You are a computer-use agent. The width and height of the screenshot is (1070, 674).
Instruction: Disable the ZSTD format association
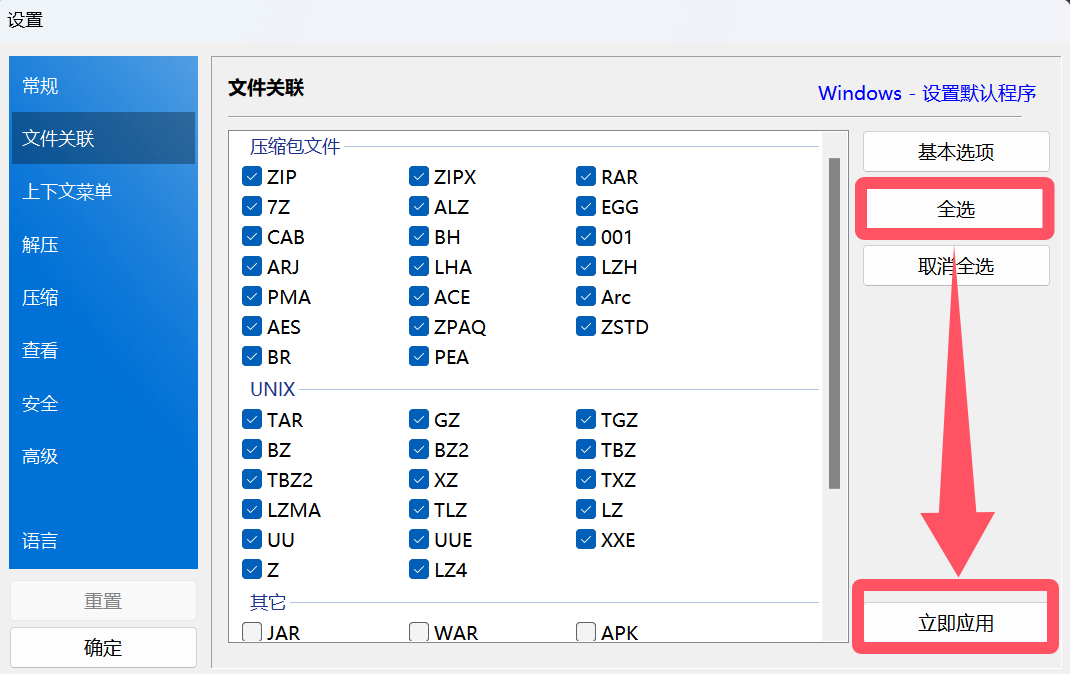586,327
